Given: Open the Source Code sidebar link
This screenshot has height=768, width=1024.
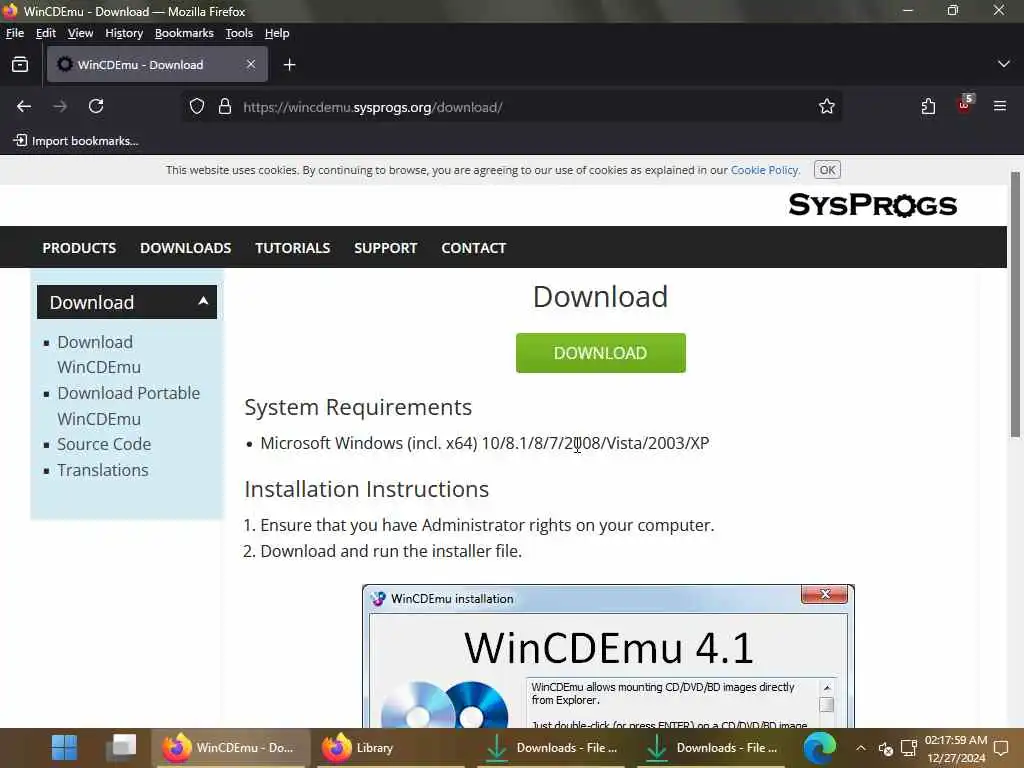Looking at the screenshot, I should pyautogui.click(x=104, y=444).
